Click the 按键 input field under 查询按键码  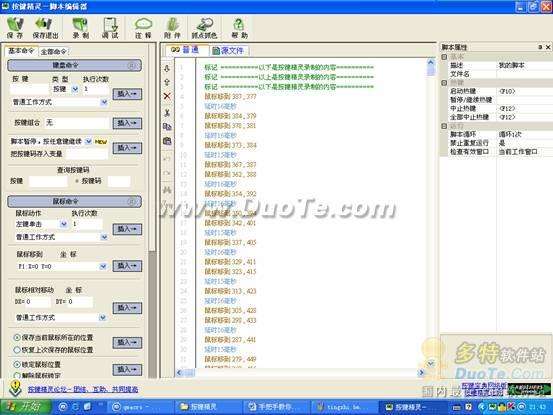(x=48, y=181)
